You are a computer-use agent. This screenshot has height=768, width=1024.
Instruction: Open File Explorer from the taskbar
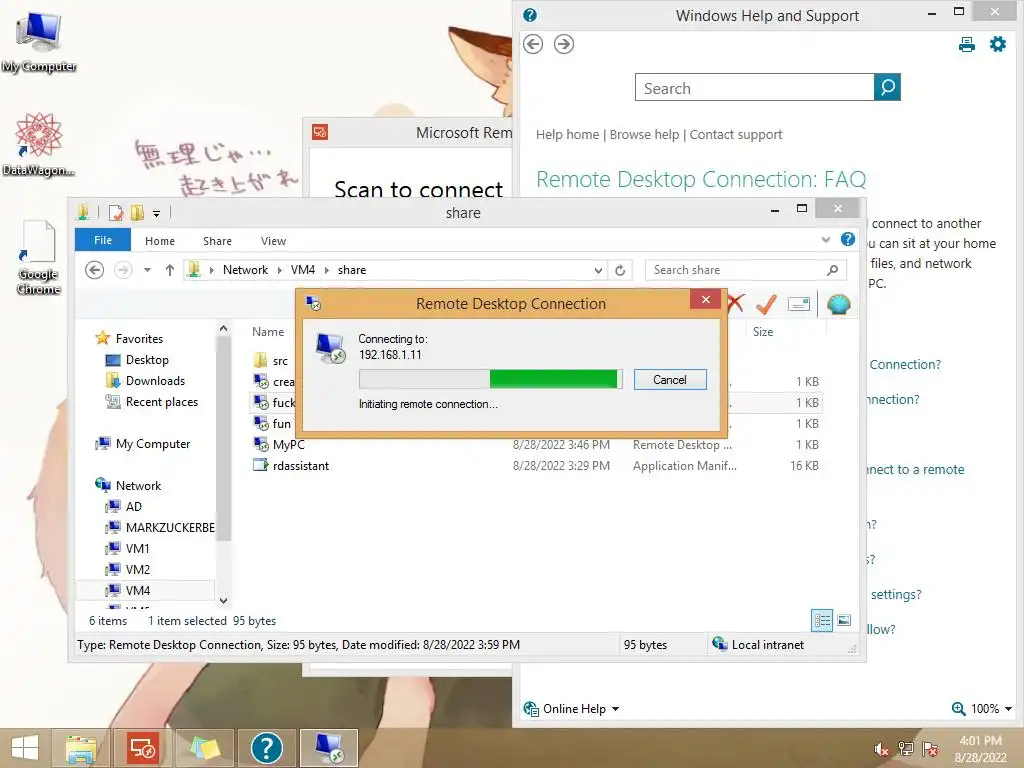point(81,748)
